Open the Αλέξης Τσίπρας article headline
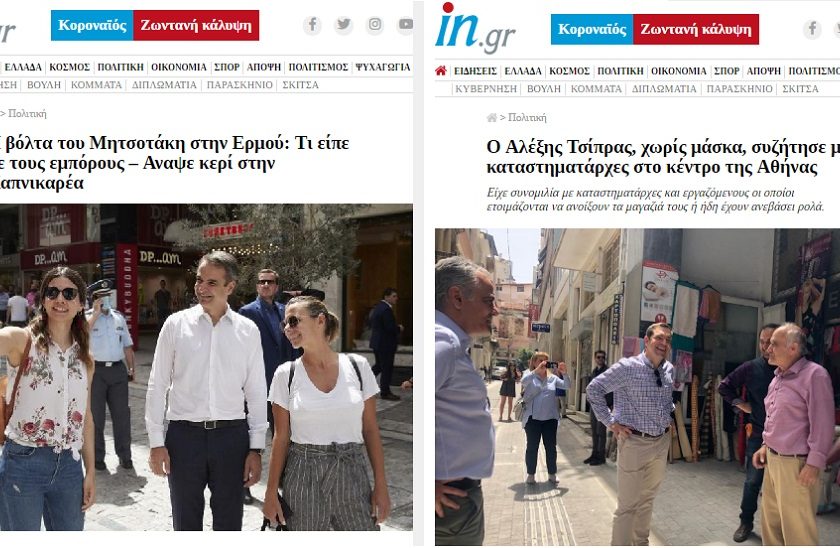 click(x=663, y=156)
